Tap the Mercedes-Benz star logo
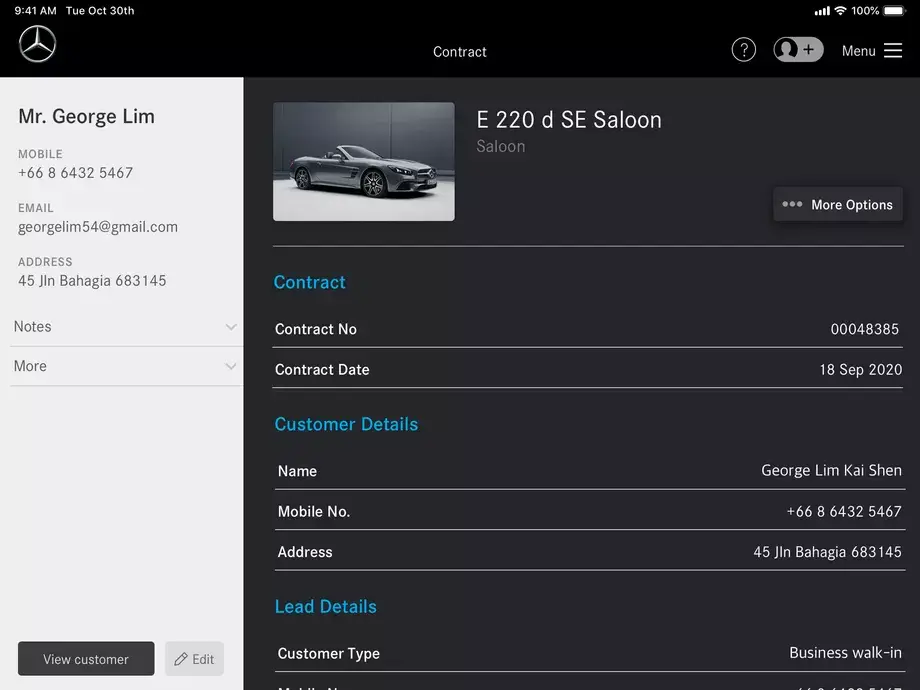This screenshot has height=690, width=920. (38, 44)
